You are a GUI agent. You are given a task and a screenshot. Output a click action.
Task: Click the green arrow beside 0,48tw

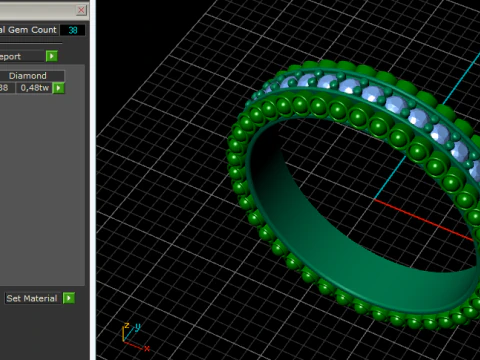[x=58, y=88]
